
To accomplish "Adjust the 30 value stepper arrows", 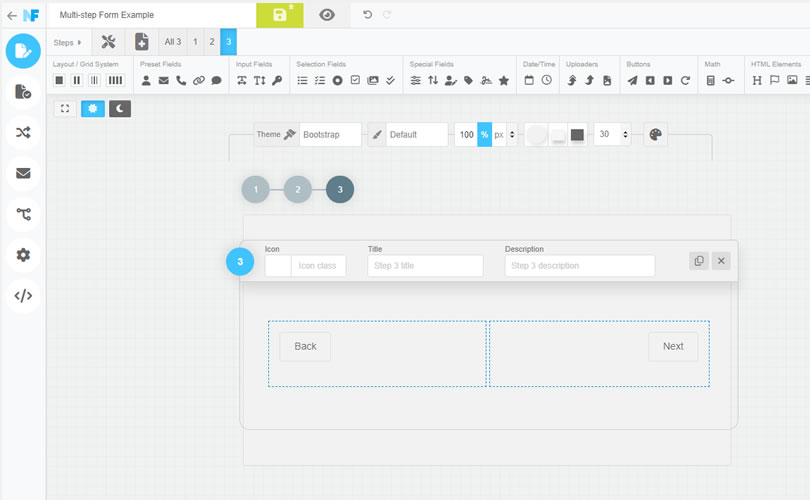I will [x=625, y=134].
